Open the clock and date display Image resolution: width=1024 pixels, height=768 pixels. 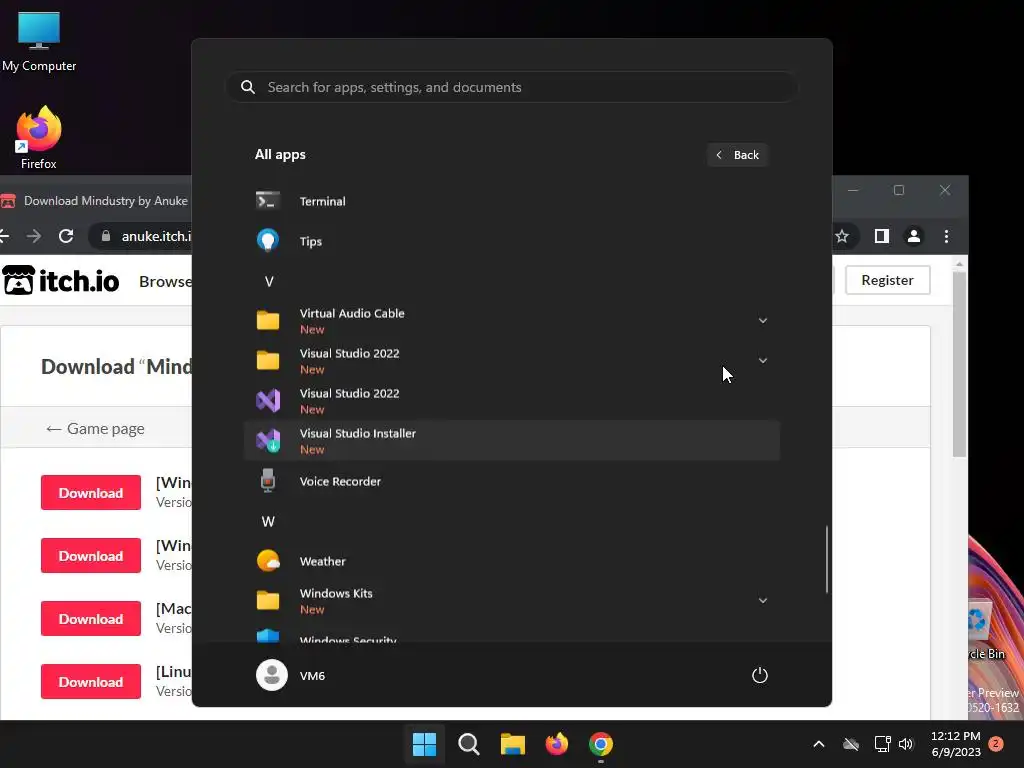(955, 744)
